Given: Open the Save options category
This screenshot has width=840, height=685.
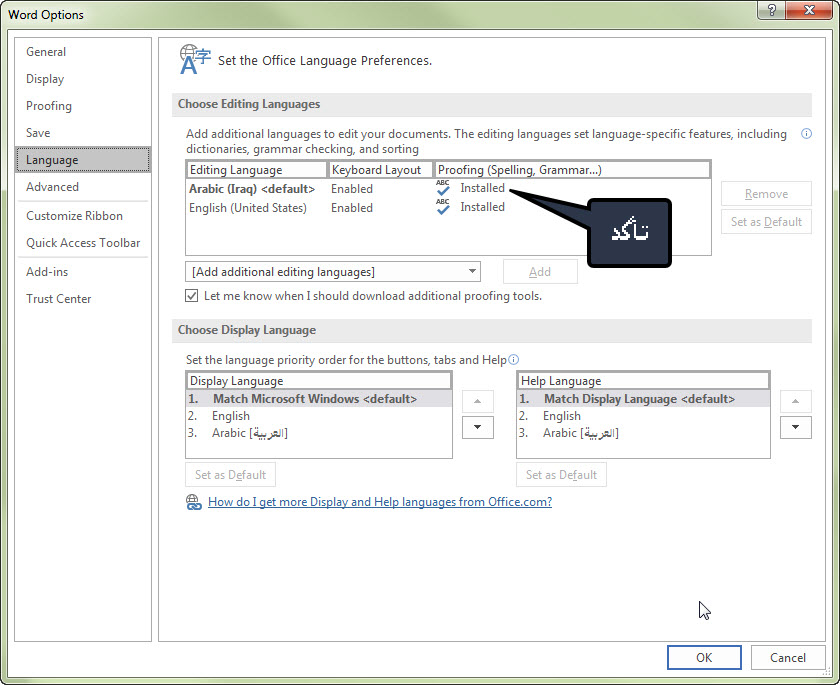Looking at the screenshot, I should click(83, 132).
